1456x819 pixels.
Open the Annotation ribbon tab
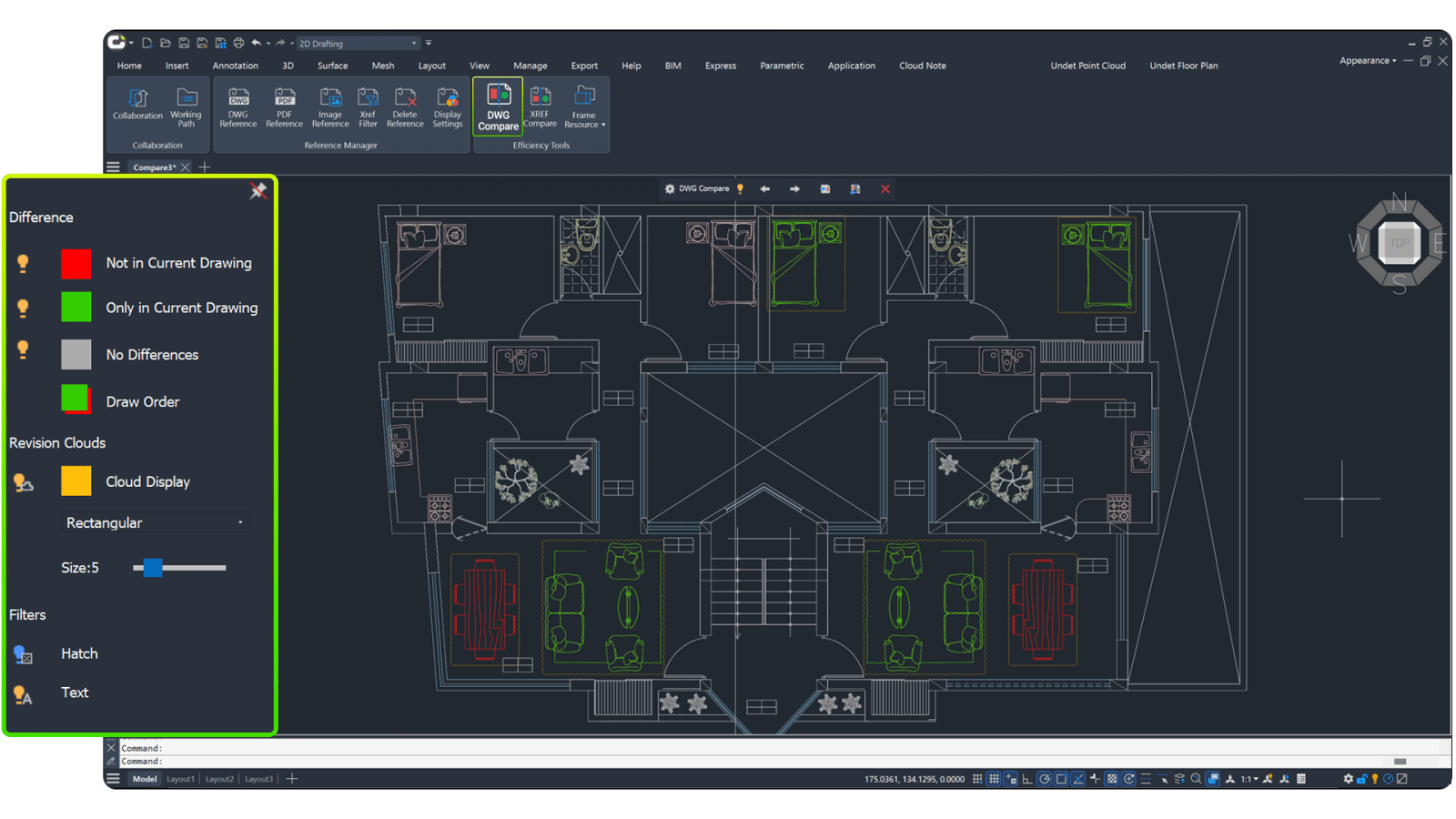click(235, 66)
